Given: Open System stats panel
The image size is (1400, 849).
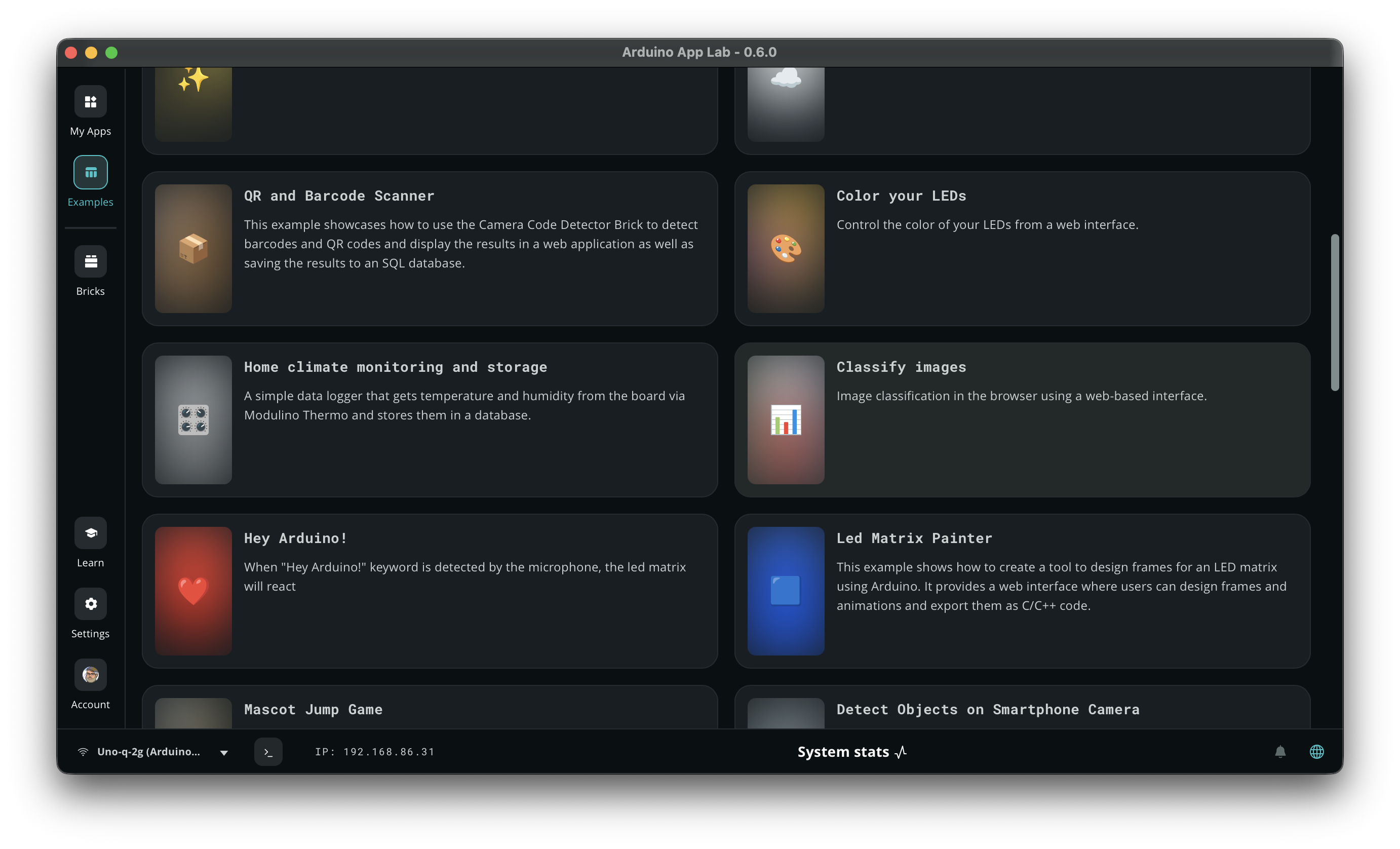Looking at the screenshot, I should 852,752.
